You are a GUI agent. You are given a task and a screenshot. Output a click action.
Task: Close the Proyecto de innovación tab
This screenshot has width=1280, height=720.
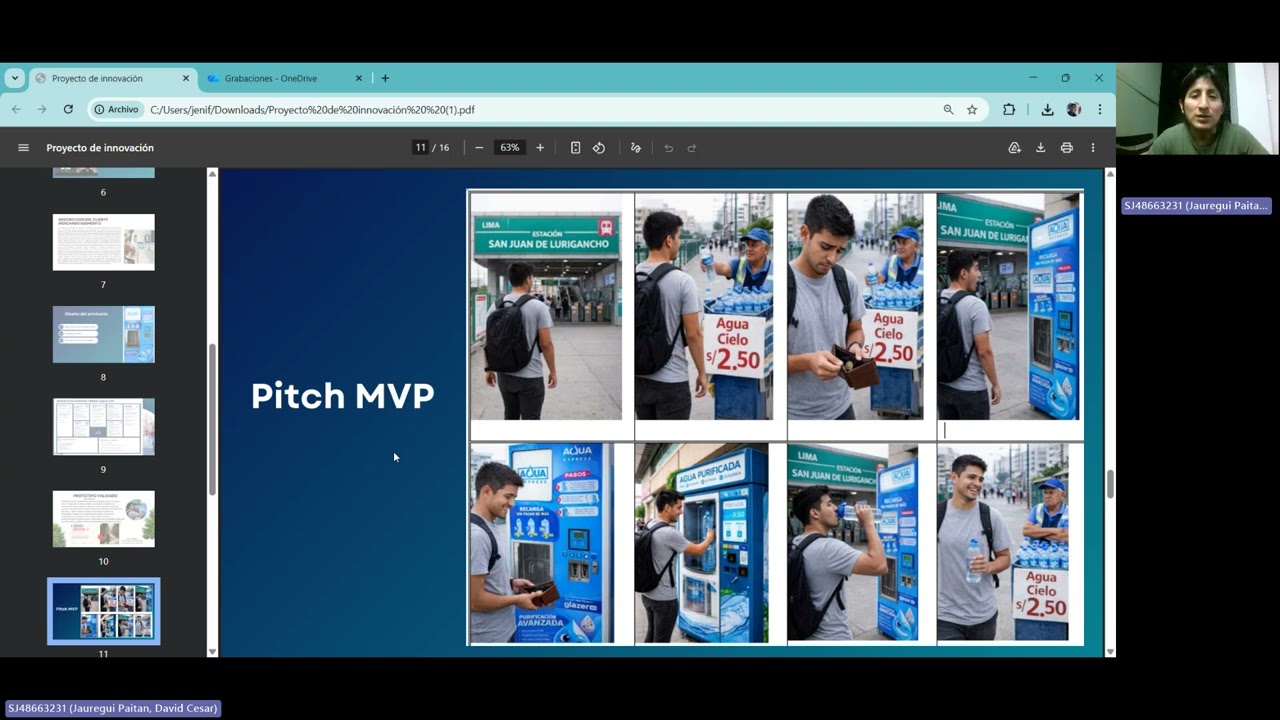(x=185, y=78)
